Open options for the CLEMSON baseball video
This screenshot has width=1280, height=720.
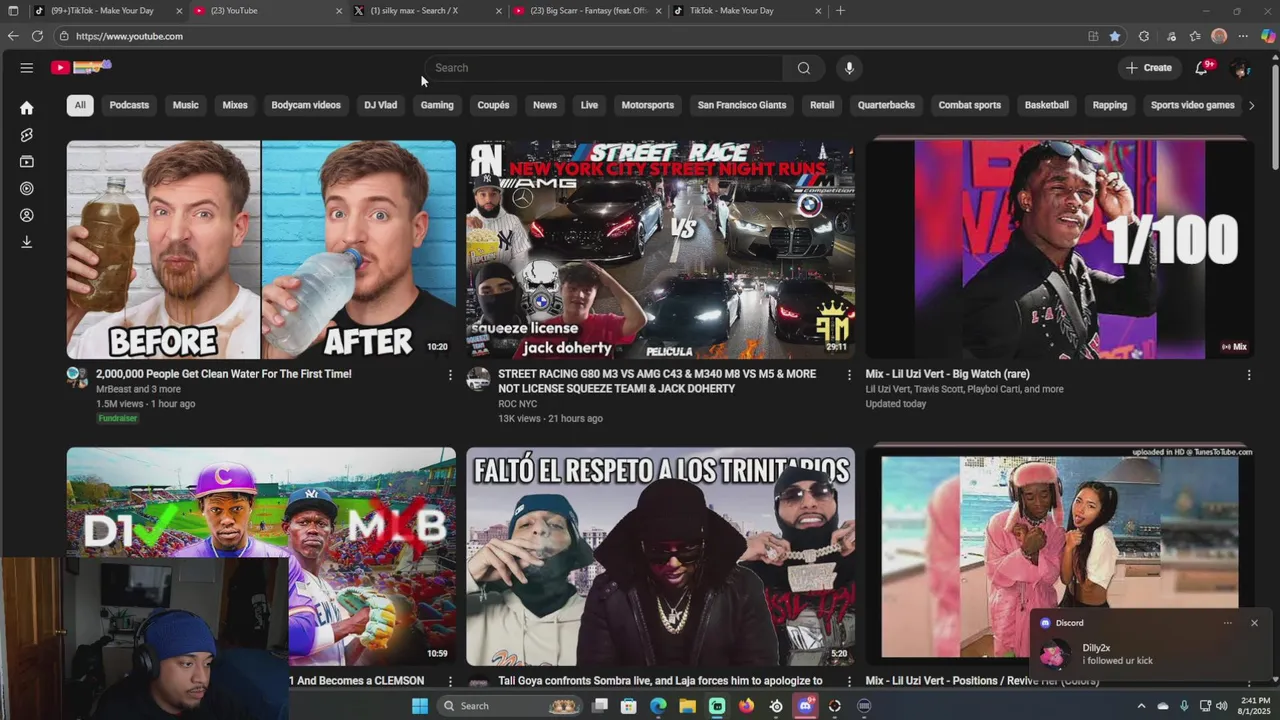point(450,681)
